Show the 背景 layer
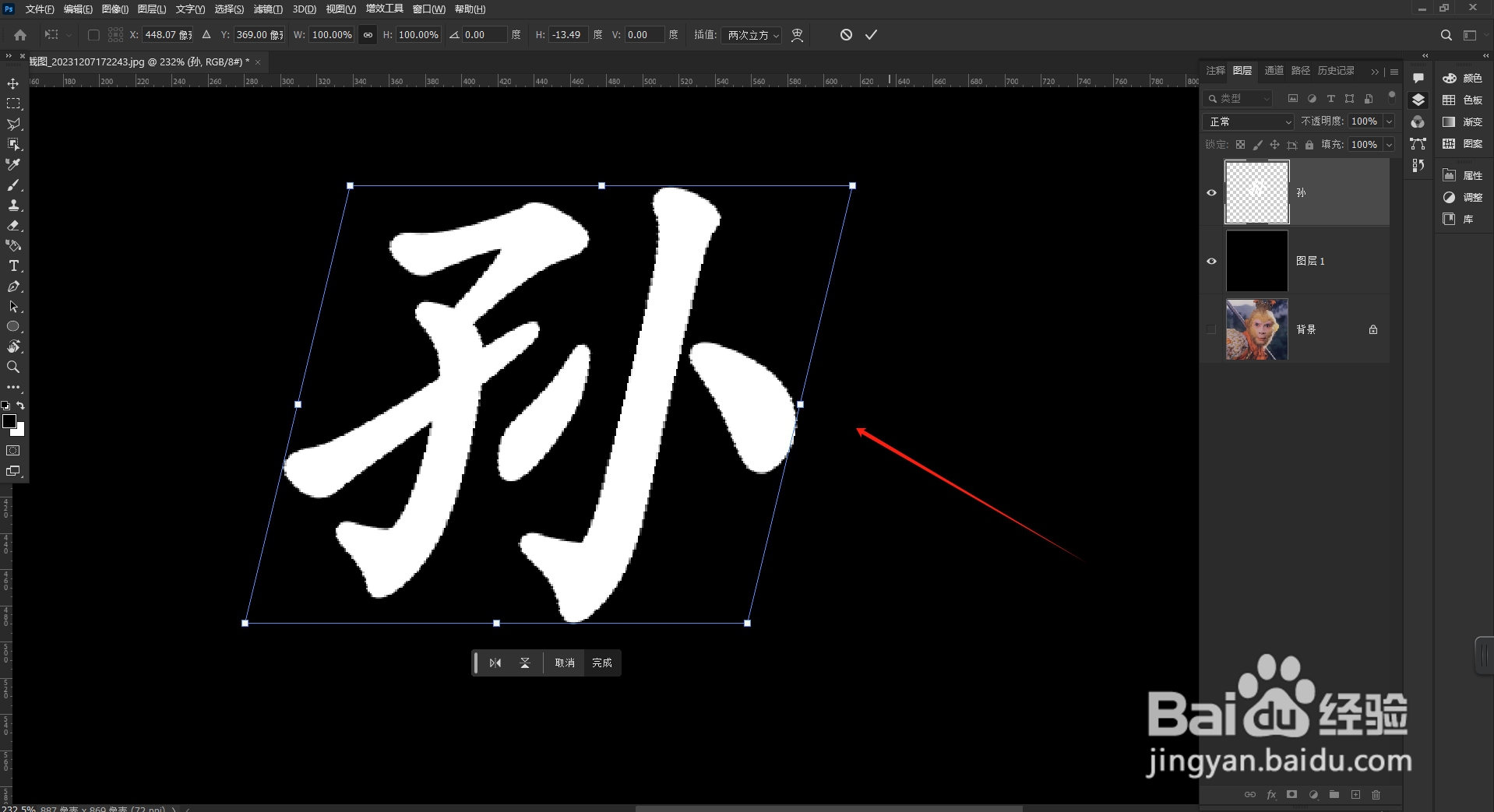Image resolution: width=1494 pixels, height=812 pixels. (1212, 329)
